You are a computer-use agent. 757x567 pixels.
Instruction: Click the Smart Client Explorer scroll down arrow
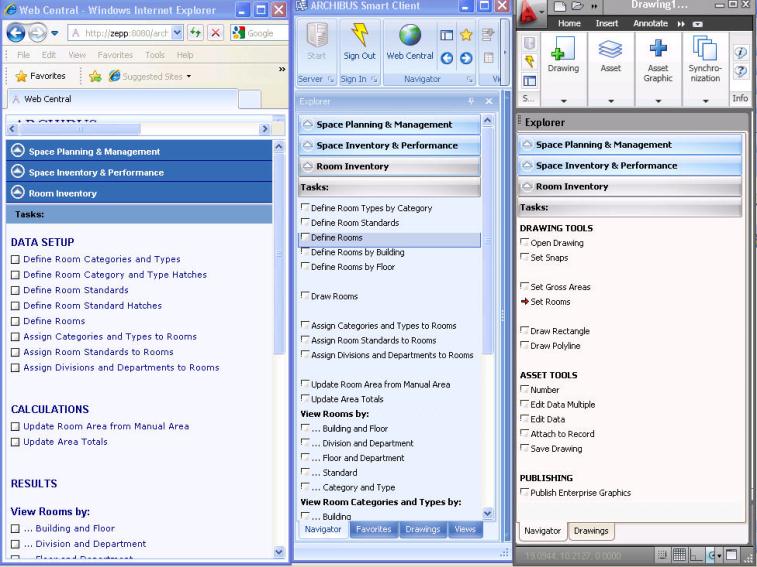[x=488, y=513]
